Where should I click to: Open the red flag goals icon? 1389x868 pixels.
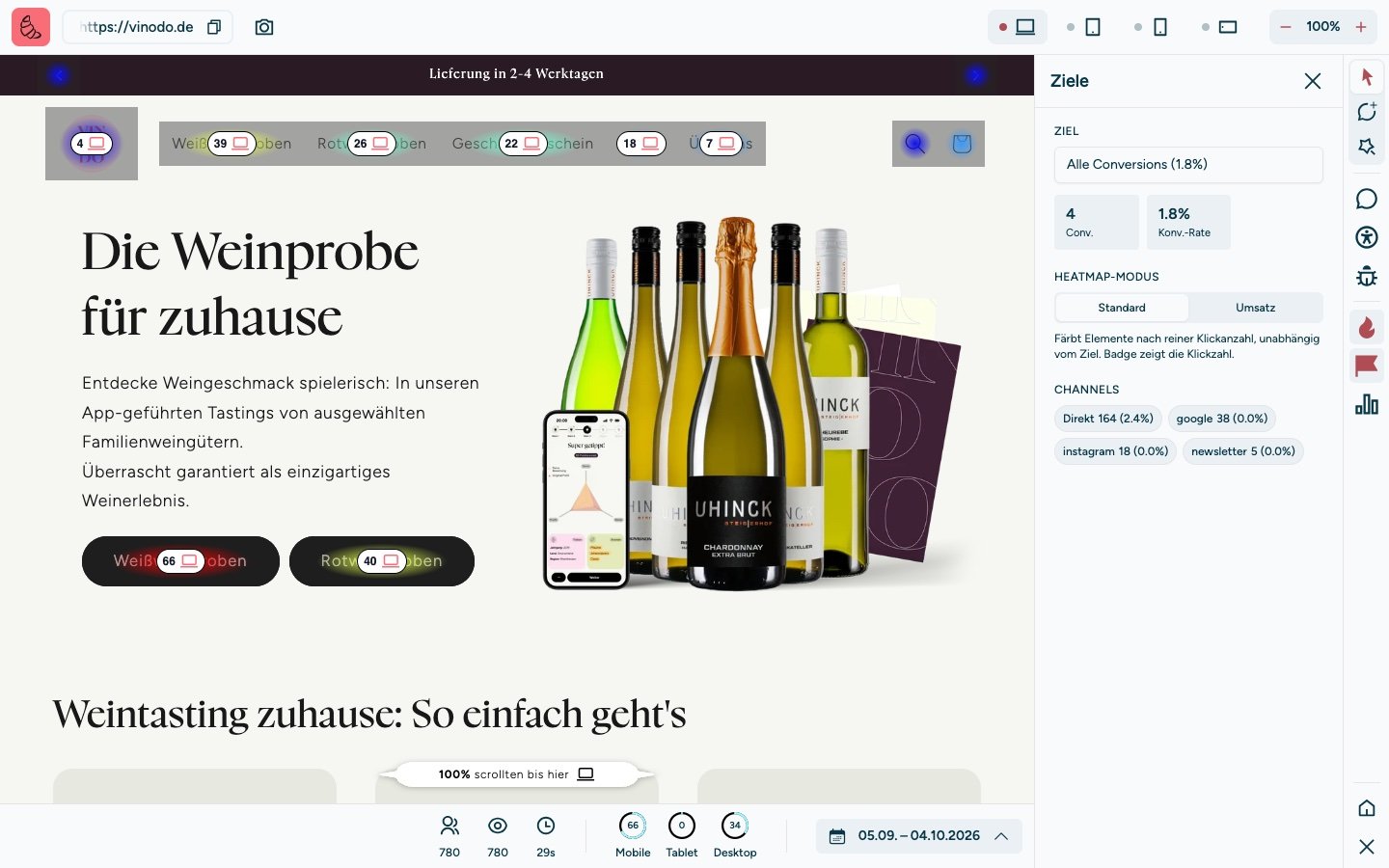(1367, 366)
